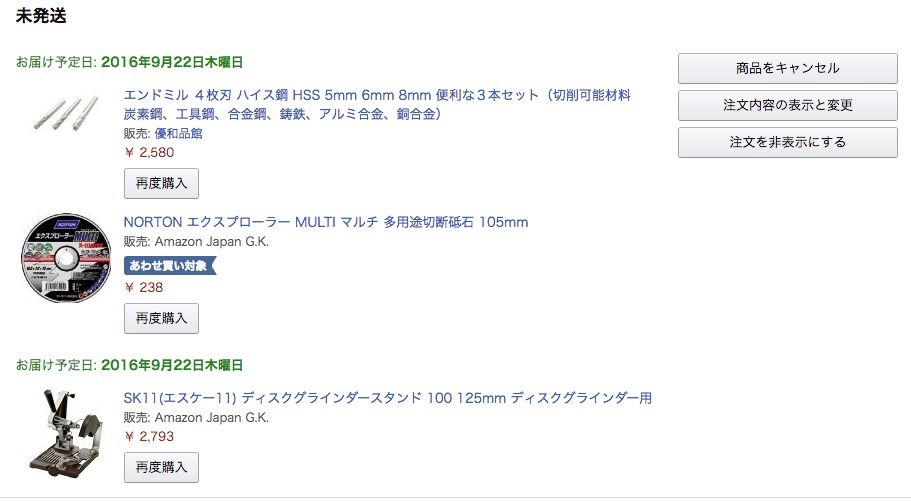Click the delivery date above the SK11 item
The width and height of the screenshot is (911, 502).
(172, 365)
